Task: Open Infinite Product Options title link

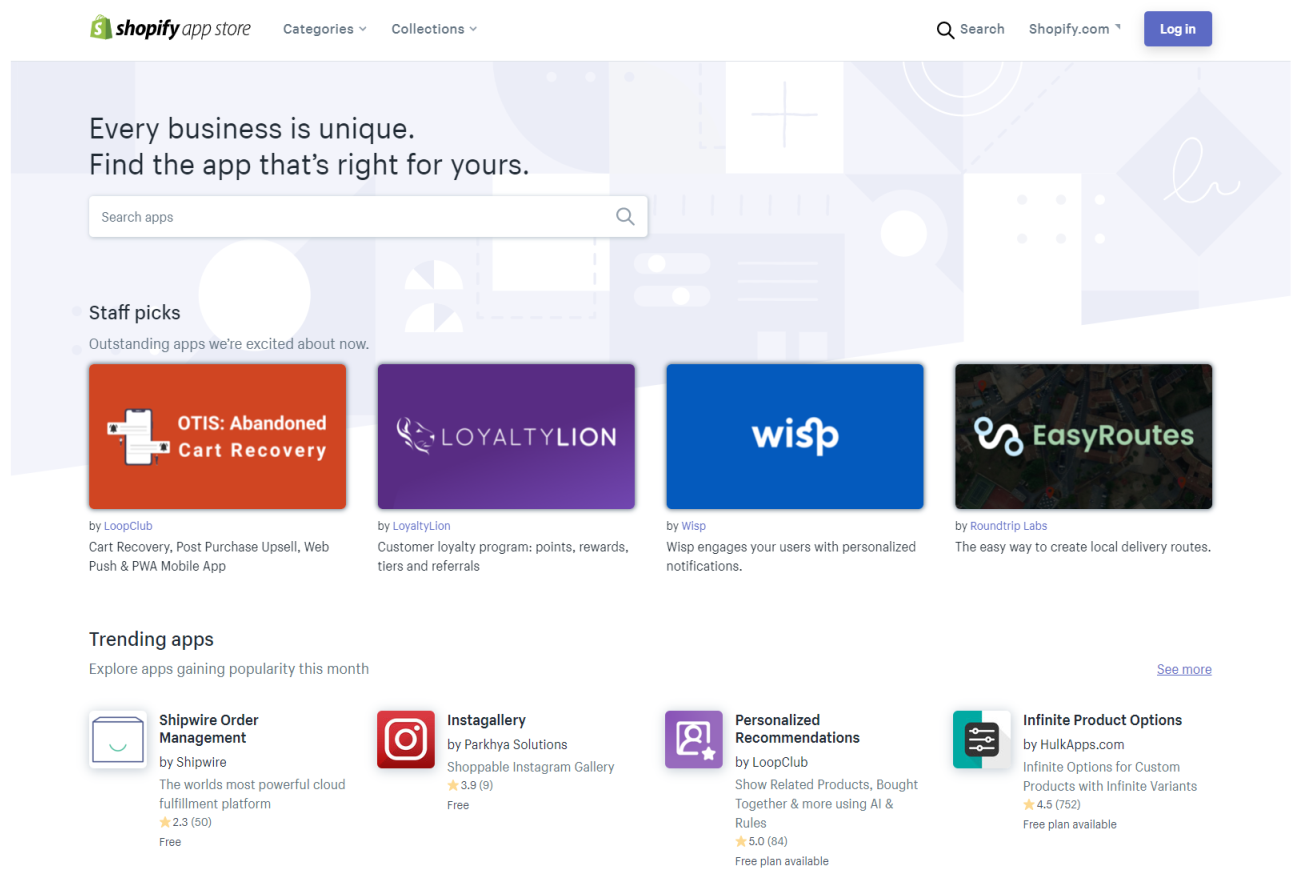Action: tap(1103, 720)
